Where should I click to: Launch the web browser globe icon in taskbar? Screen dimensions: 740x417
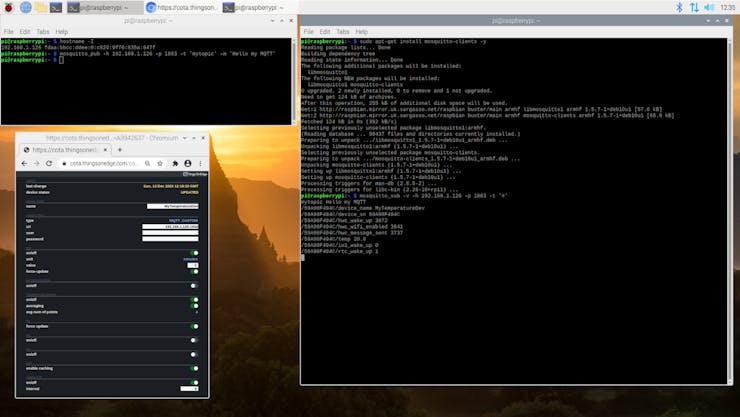(26, 7)
